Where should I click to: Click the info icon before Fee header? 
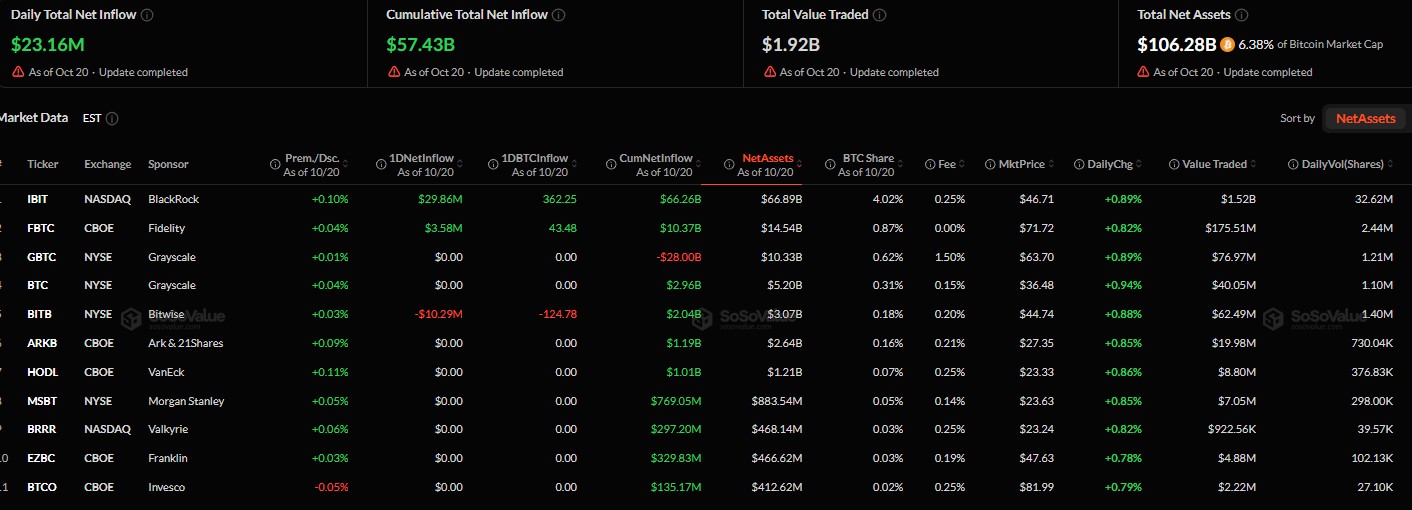coord(930,164)
